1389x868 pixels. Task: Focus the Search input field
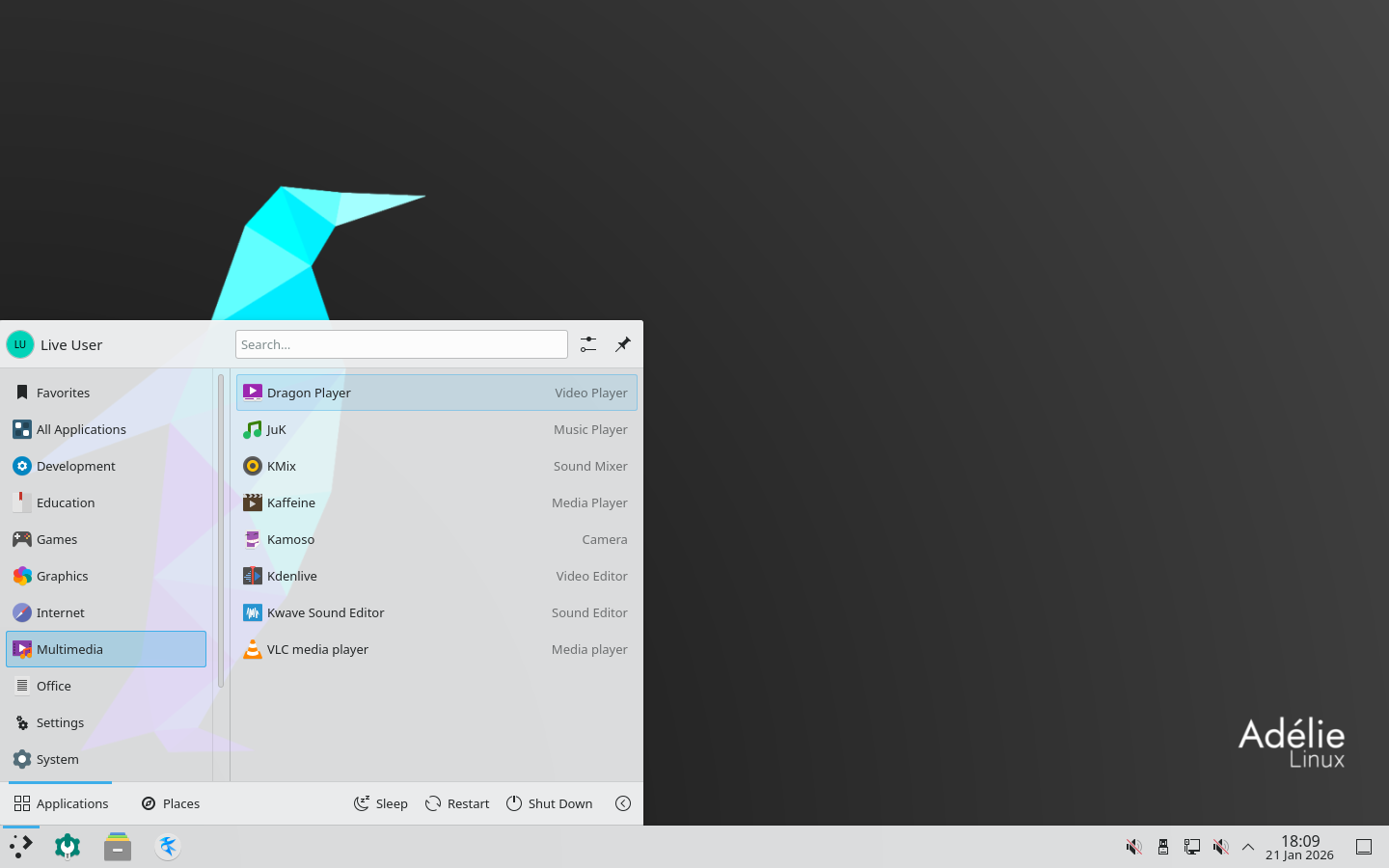coord(401,344)
